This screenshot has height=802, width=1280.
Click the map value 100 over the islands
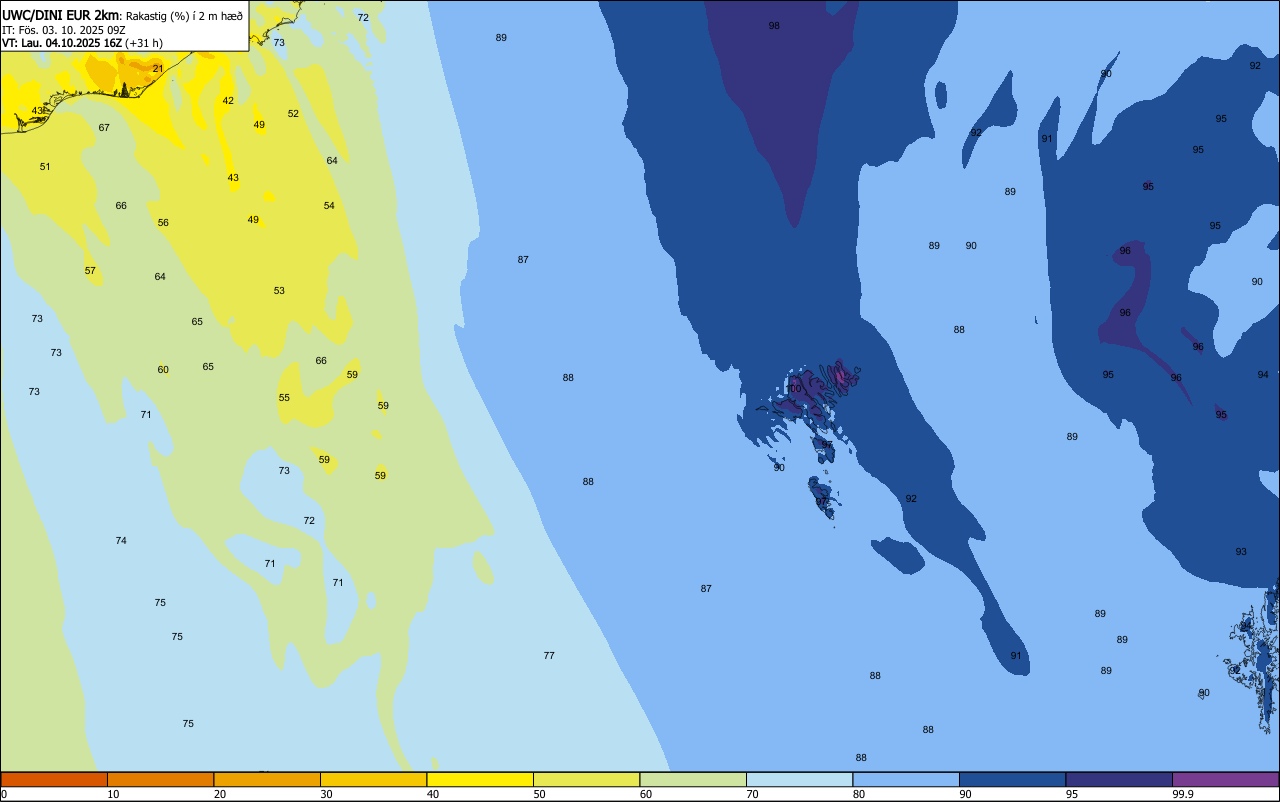point(795,389)
